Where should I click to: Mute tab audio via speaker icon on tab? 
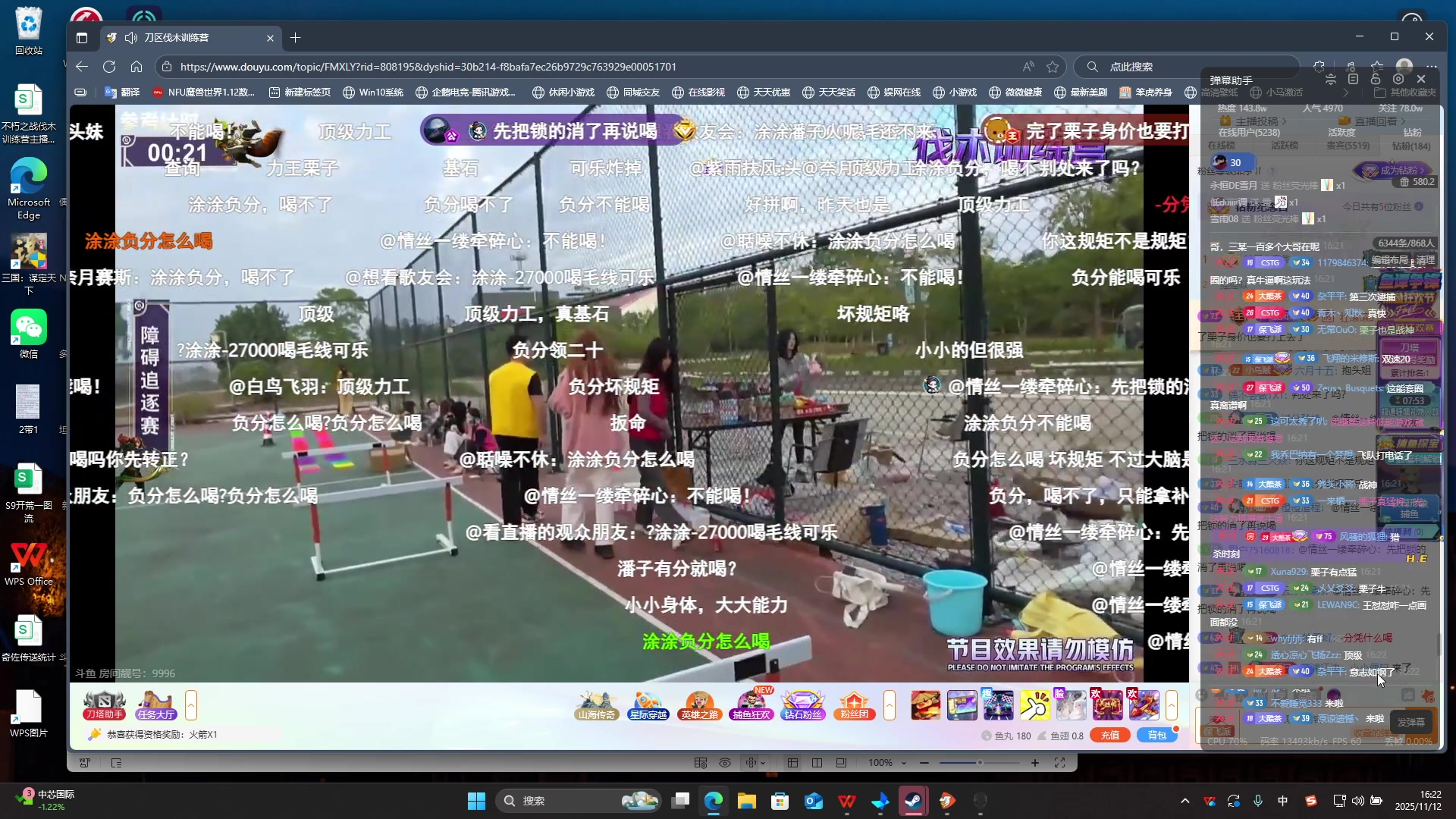(131, 37)
